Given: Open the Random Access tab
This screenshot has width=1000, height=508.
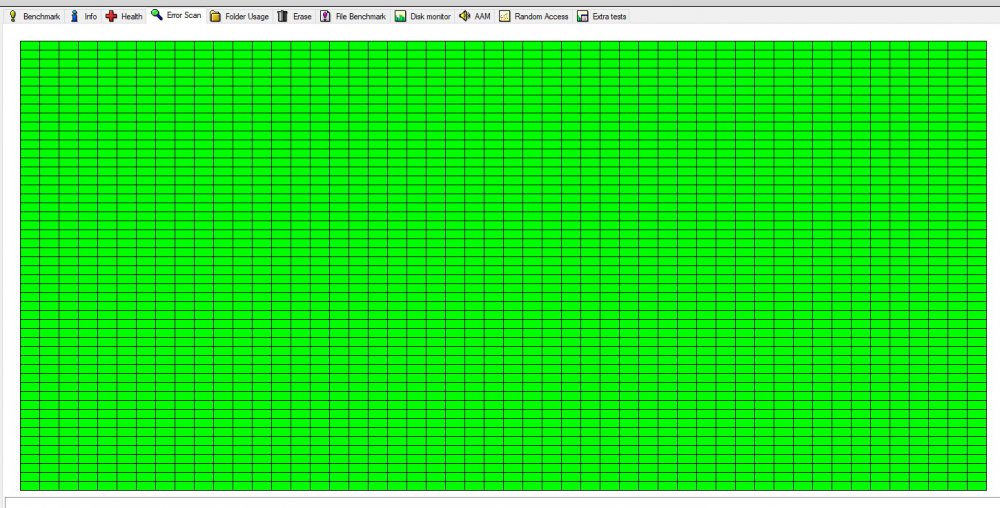Looking at the screenshot, I should (541, 17).
